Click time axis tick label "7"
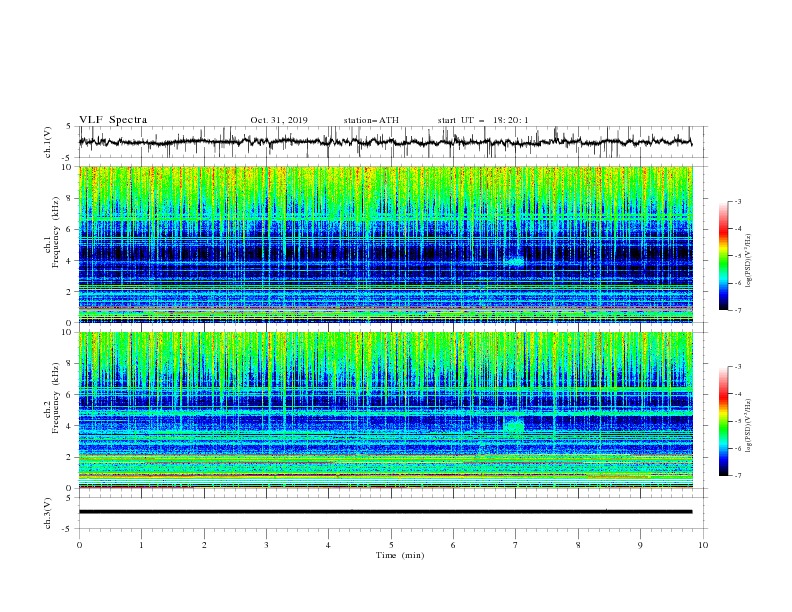The image size is (792, 612). [516, 545]
